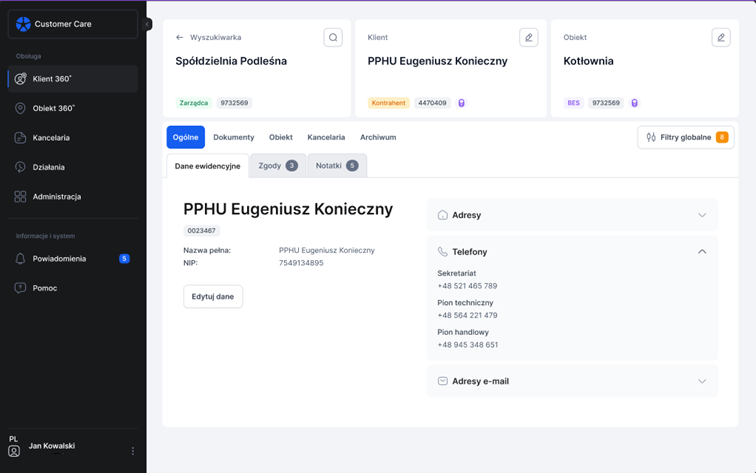756x473 pixels.
Task: Click Pion handlowy number +48 945 348 651
Action: click(468, 345)
